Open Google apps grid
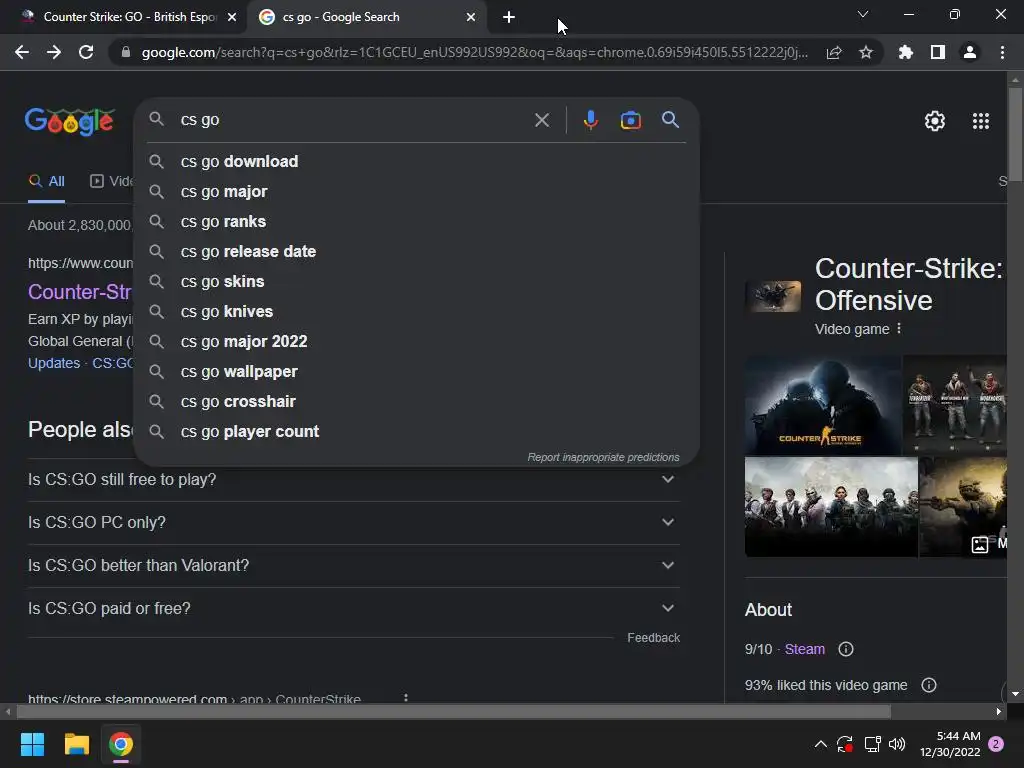Image resolution: width=1024 pixels, height=768 pixels. click(x=981, y=121)
